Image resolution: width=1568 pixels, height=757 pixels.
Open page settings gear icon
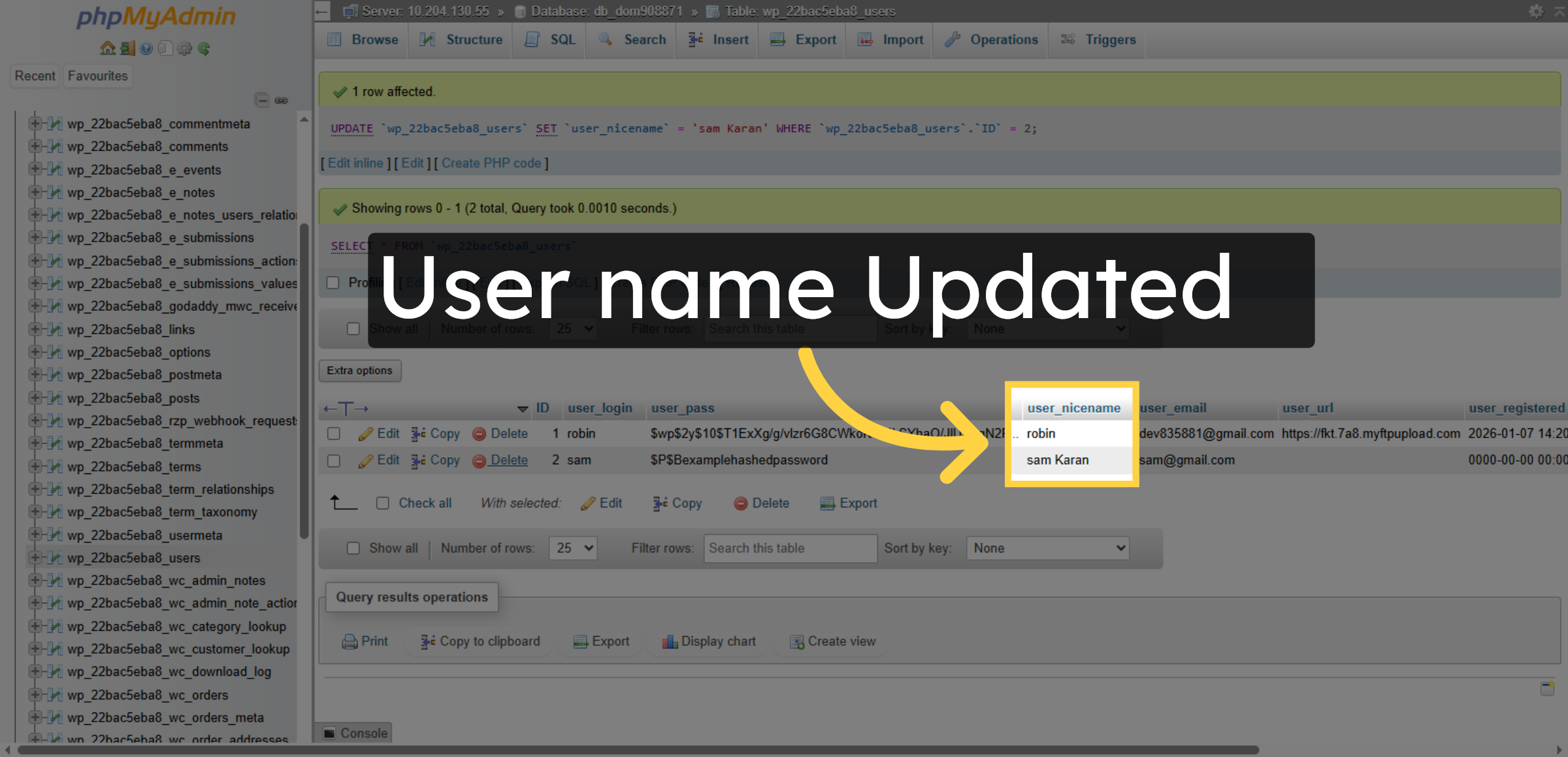click(x=1535, y=11)
